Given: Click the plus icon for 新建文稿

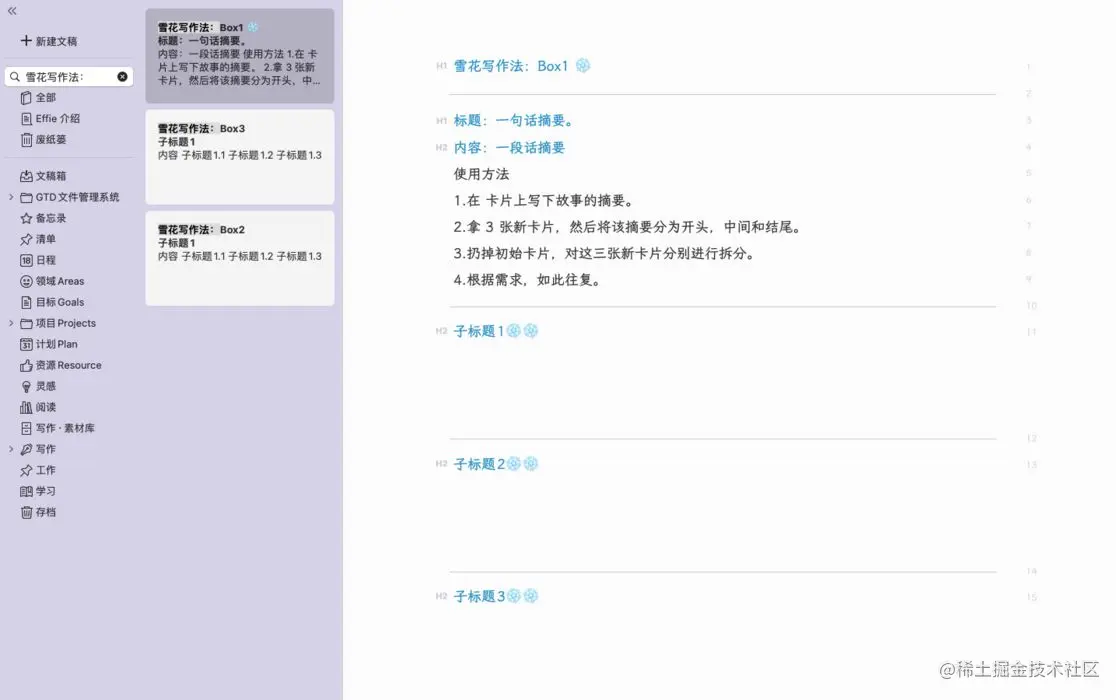Looking at the screenshot, I should pyautogui.click(x=26, y=41).
